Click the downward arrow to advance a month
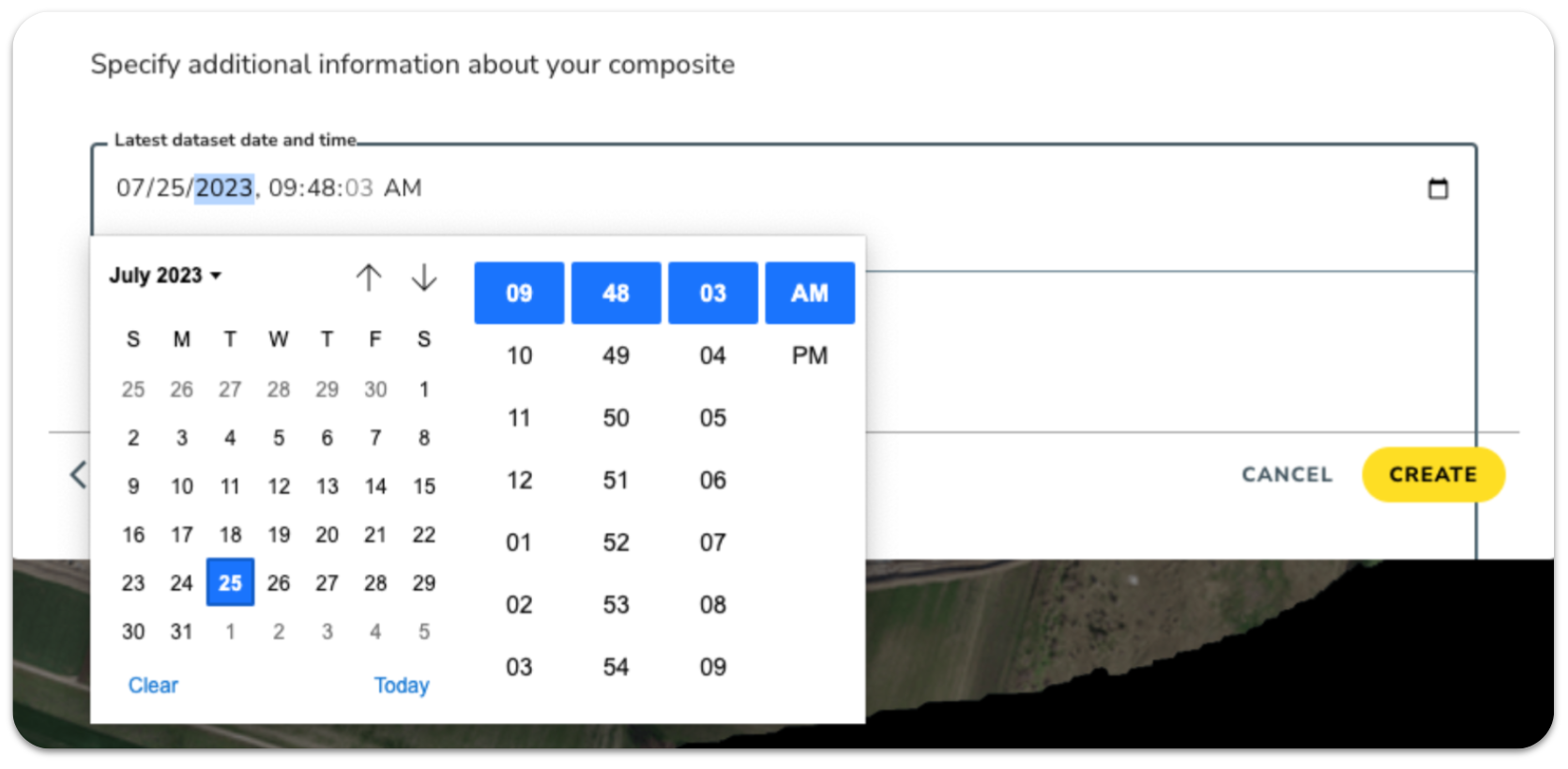This screenshot has width=1568, height=769. 424,277
